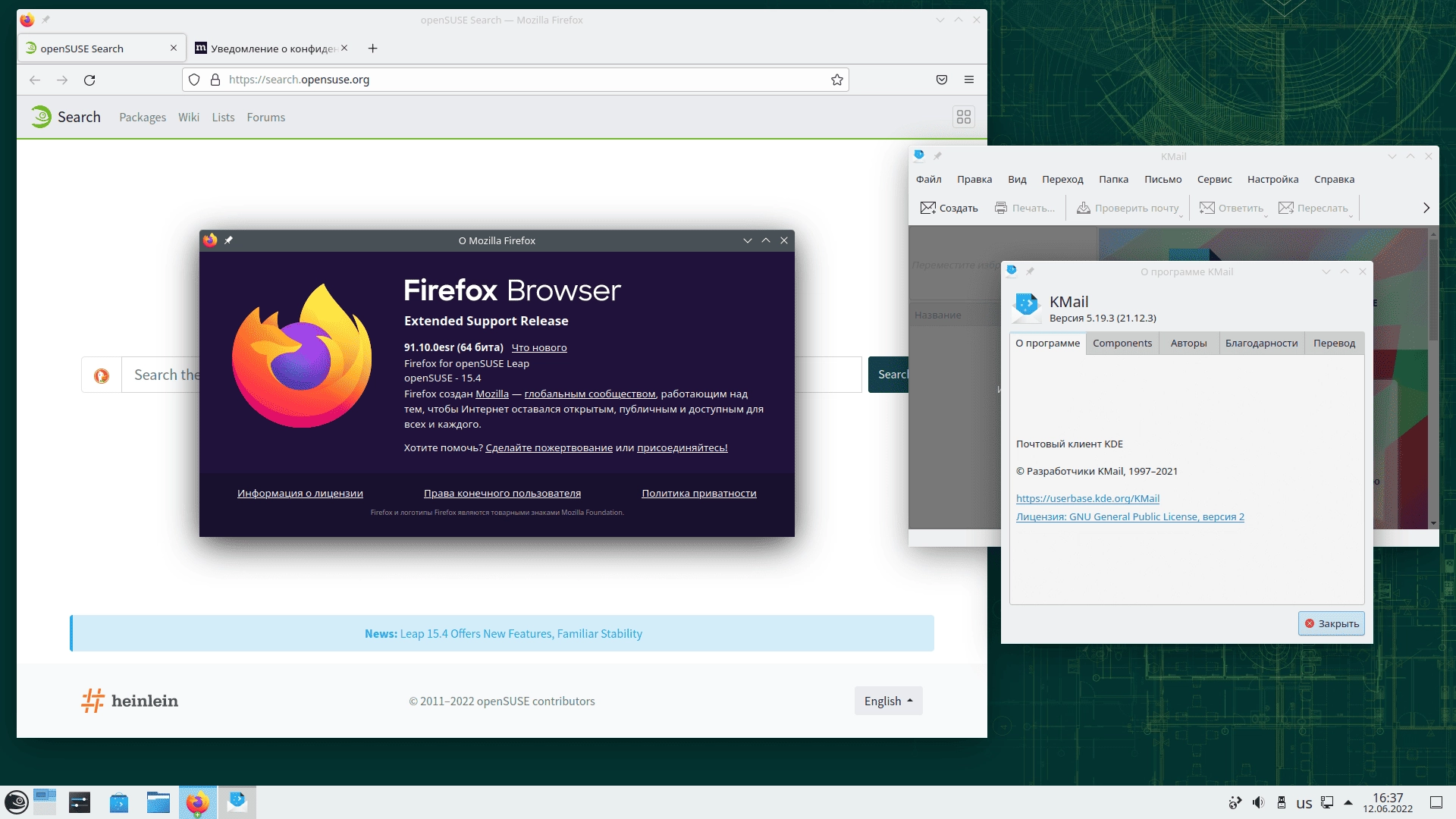
Task: Switch to Перевод tab
Action: coord(1334,344)
